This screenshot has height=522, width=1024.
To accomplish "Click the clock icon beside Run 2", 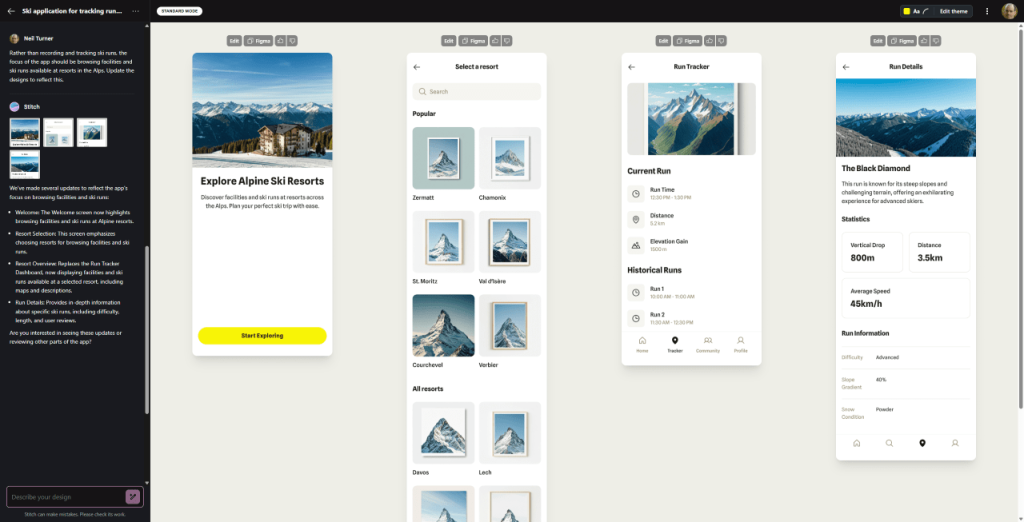I will (x=636, y=318).
